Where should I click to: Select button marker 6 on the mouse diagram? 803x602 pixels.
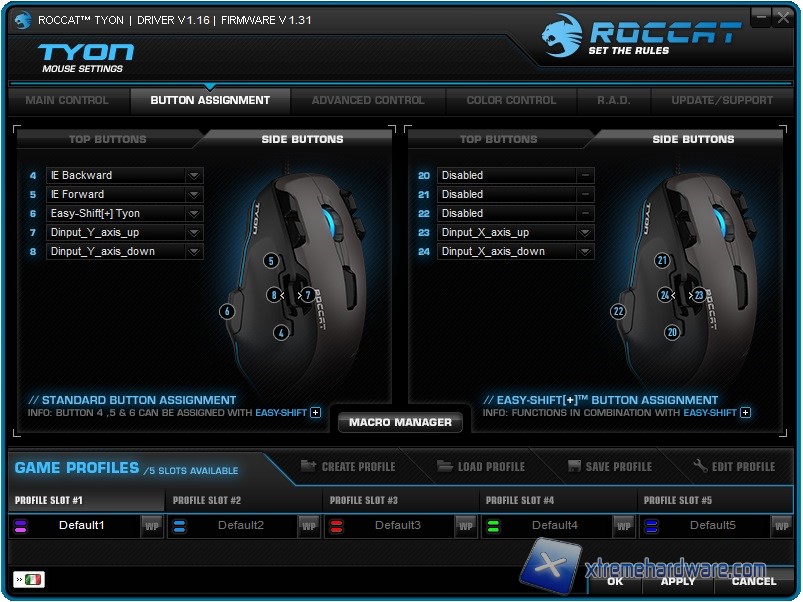pyautogui.click(x=227, y=311)
